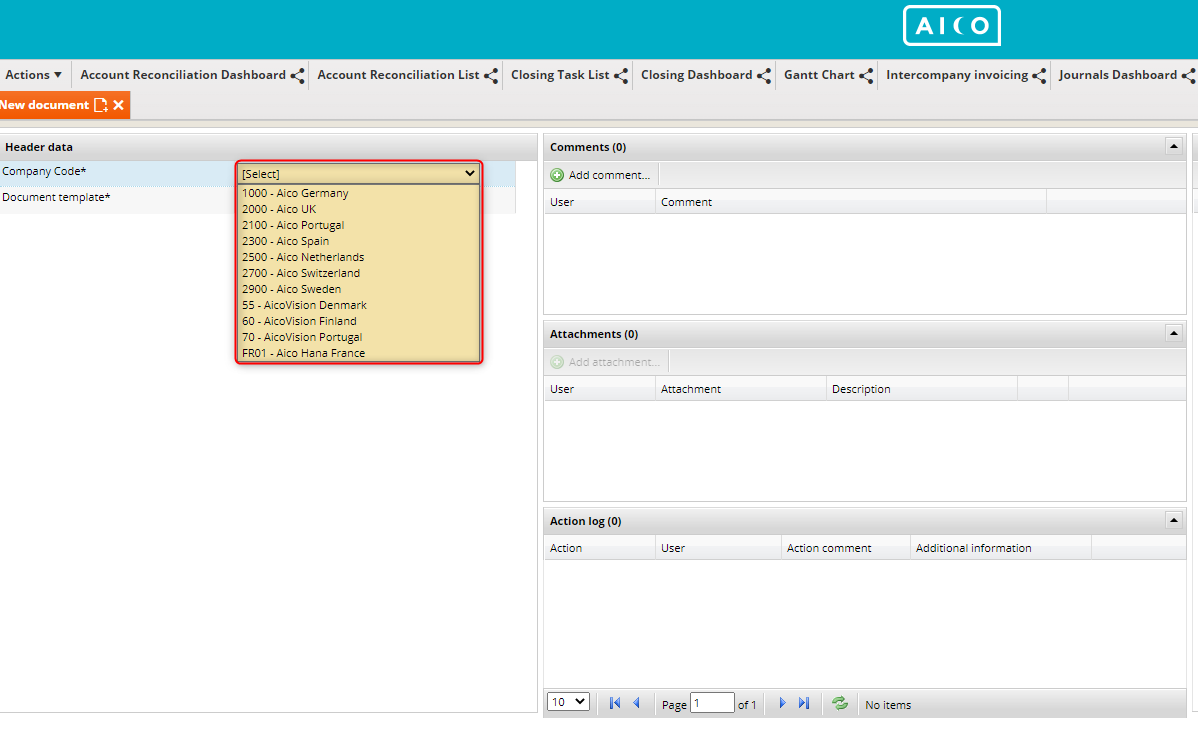Collapse the Action log panel

coord(1174,521)
